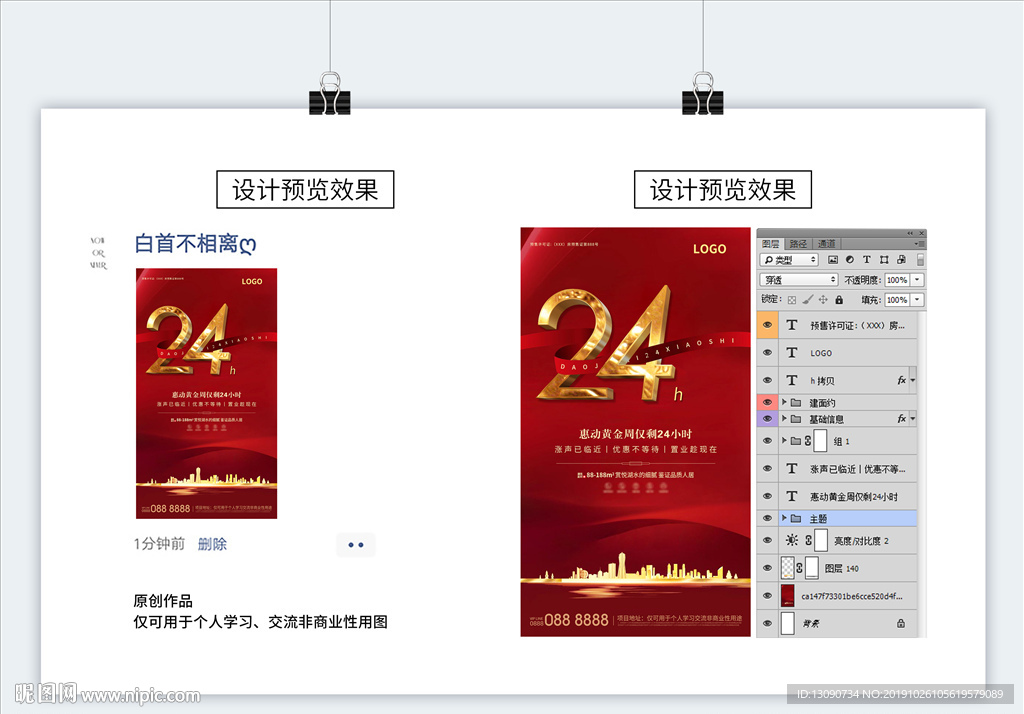Click the red ca147f layer thumbnail

(788, 594)
